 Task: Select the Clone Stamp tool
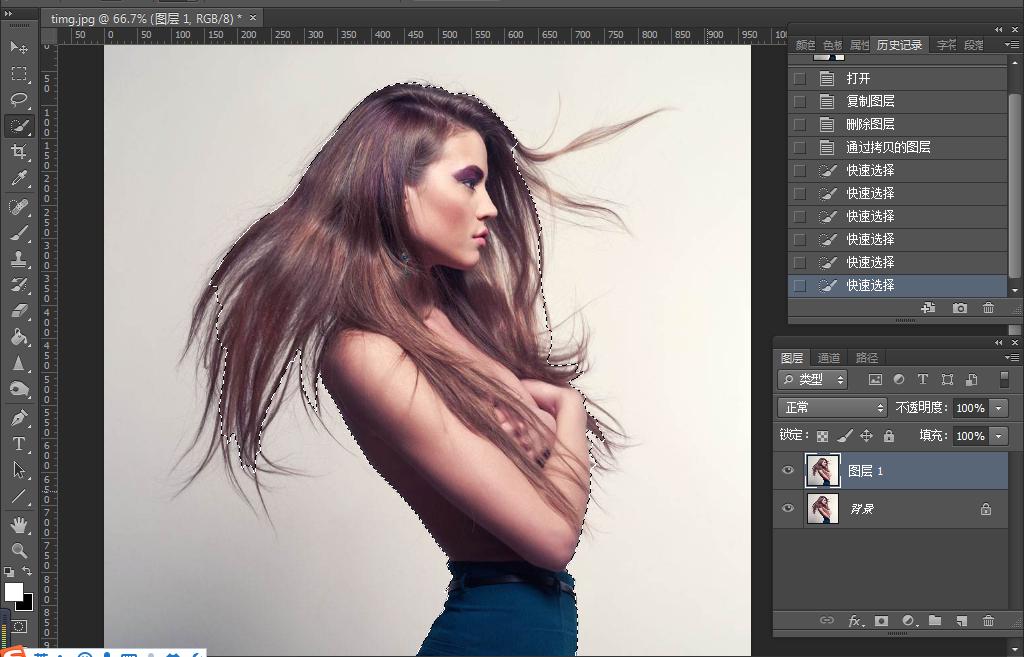19,259
